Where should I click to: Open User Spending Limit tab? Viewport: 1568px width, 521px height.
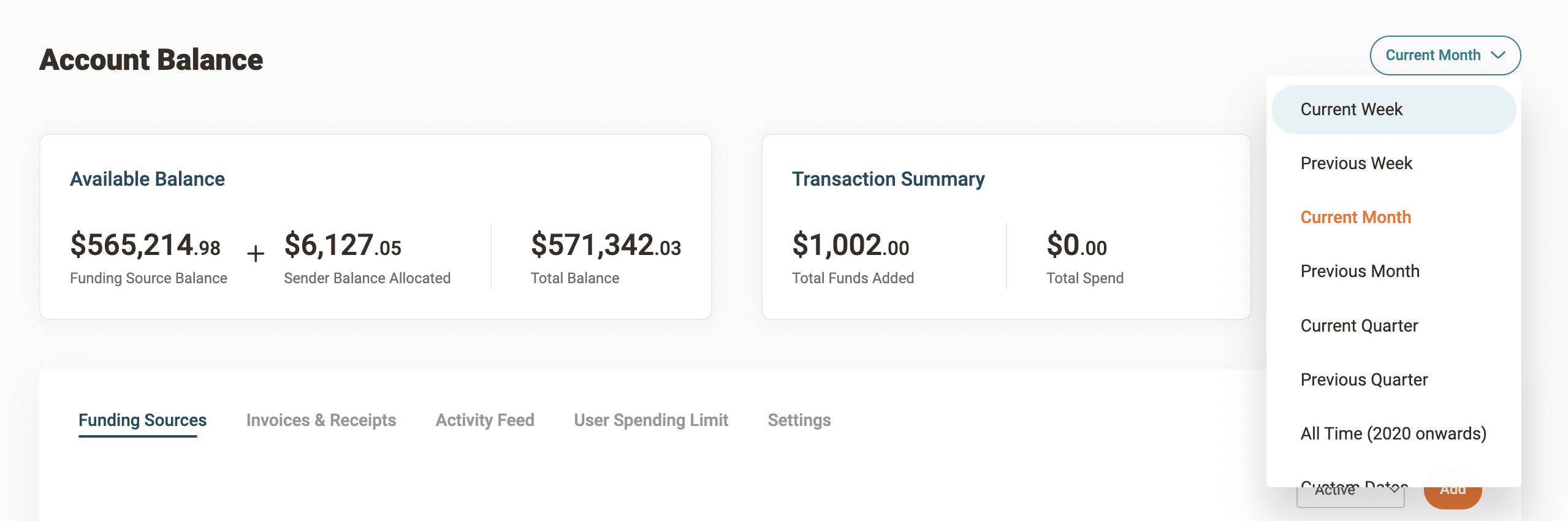650,420
